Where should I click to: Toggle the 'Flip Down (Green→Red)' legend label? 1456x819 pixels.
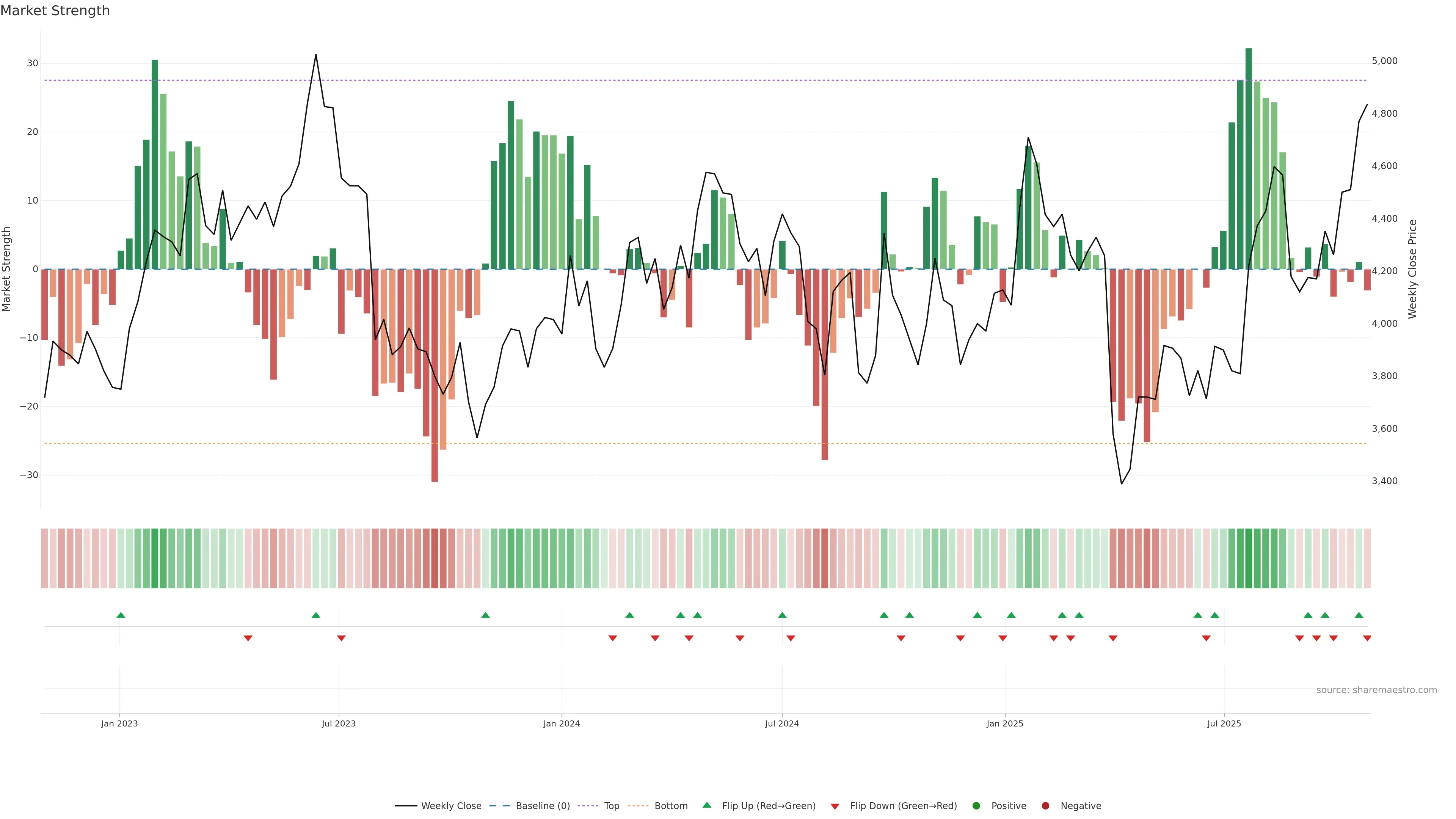click(x=903, y=806)
